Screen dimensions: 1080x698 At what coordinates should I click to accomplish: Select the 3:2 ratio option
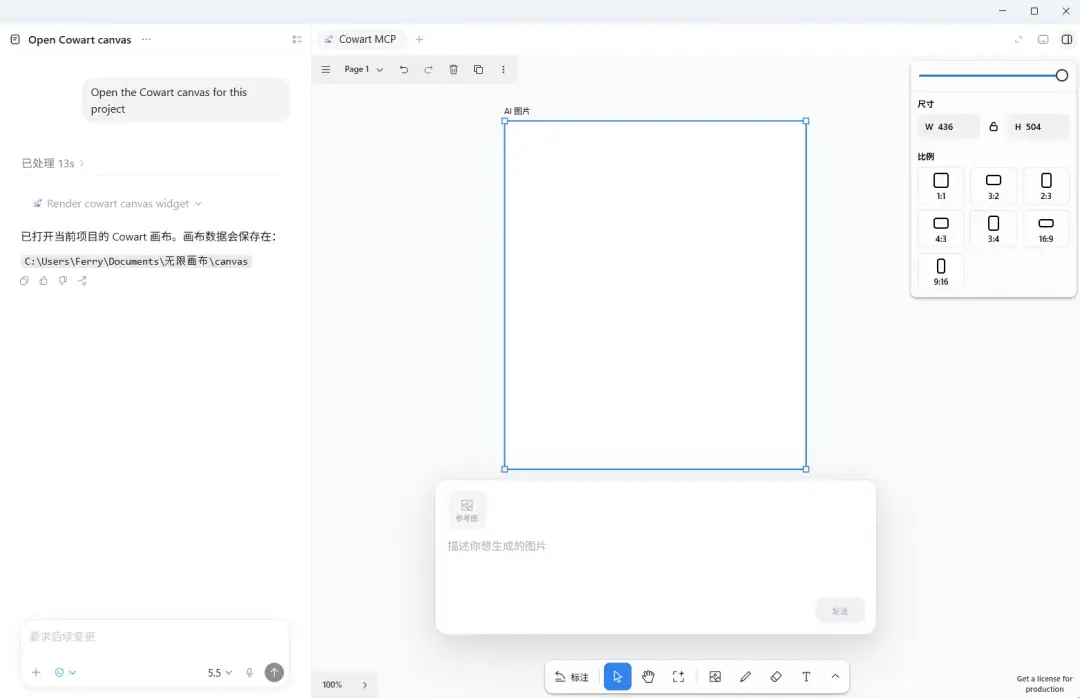click(x=993, y=185)
